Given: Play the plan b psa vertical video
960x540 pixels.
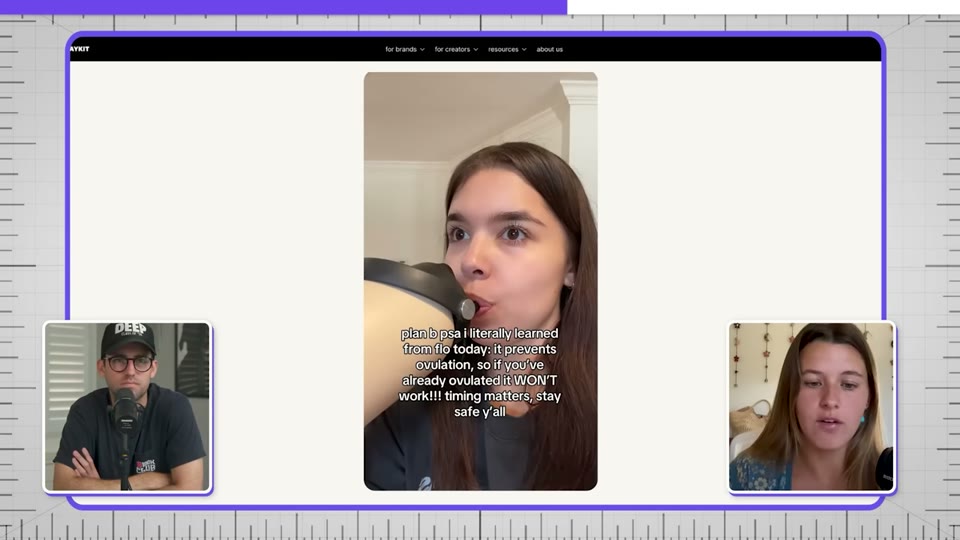Looking at the screenshot, I should point(481,281).
